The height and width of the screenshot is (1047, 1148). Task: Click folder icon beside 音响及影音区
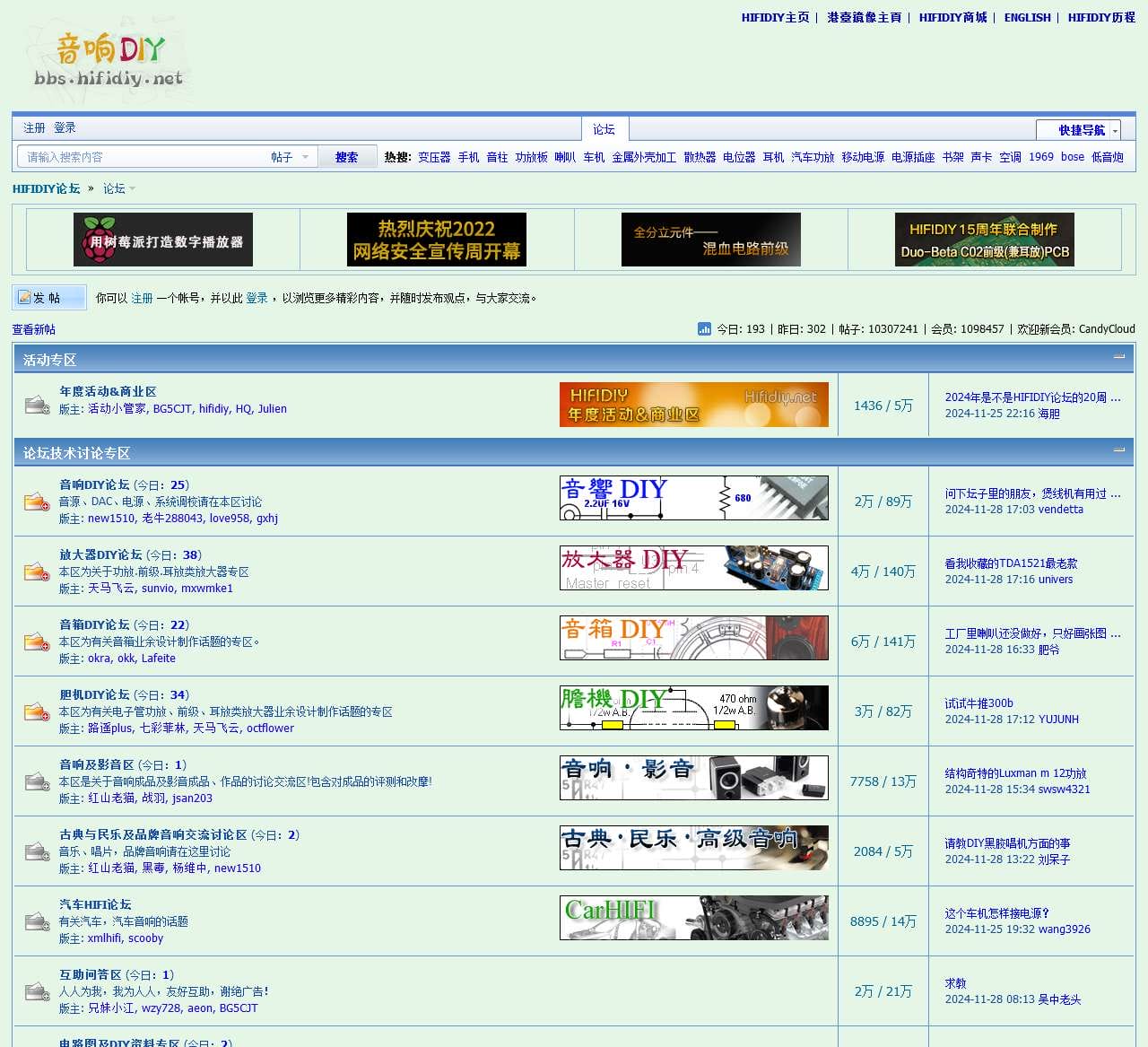pyautogui.click(x=37, y=781)
